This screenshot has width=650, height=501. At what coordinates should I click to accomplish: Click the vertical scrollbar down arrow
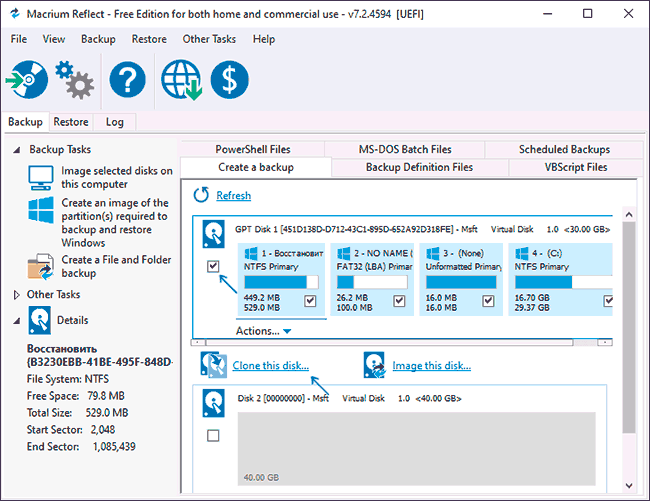point(629,485)
